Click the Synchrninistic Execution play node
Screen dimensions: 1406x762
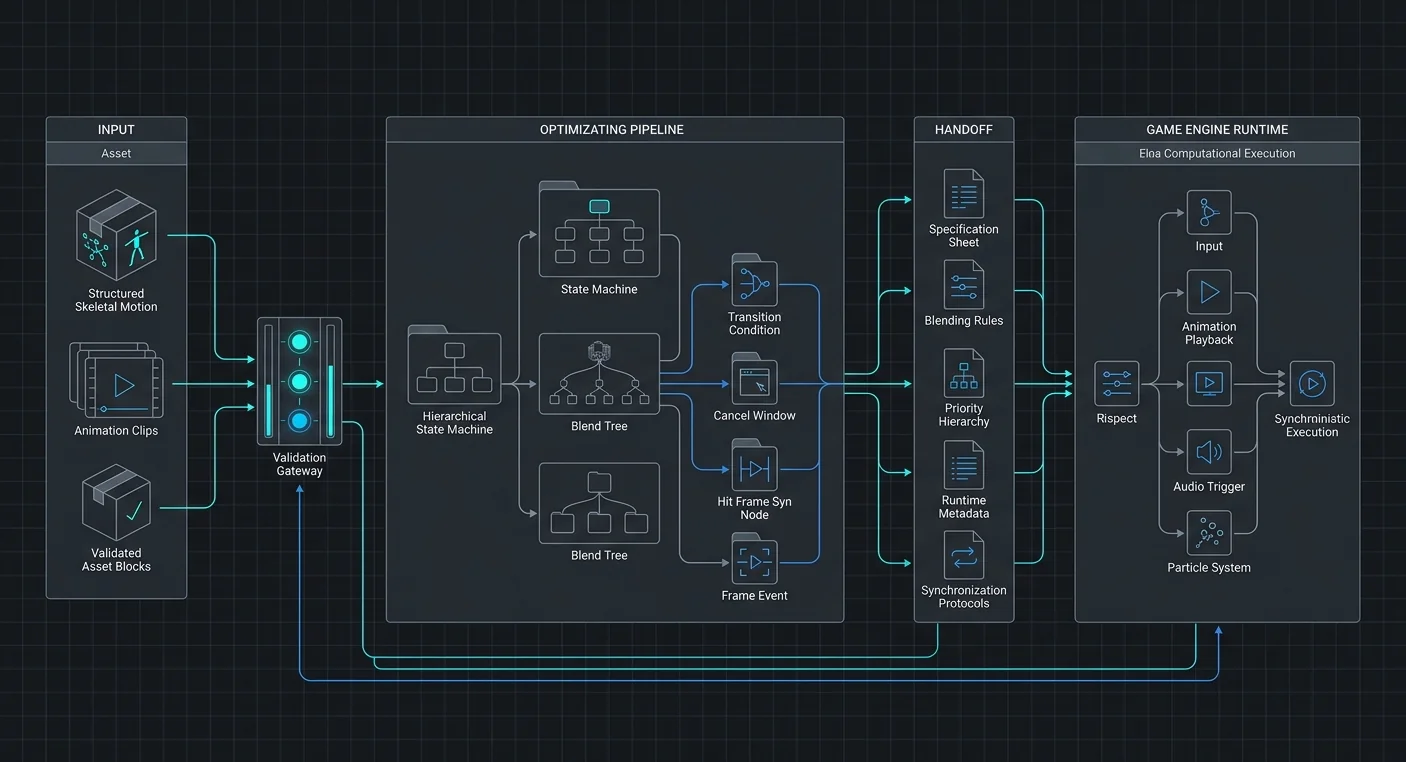tap(1312, 384)
